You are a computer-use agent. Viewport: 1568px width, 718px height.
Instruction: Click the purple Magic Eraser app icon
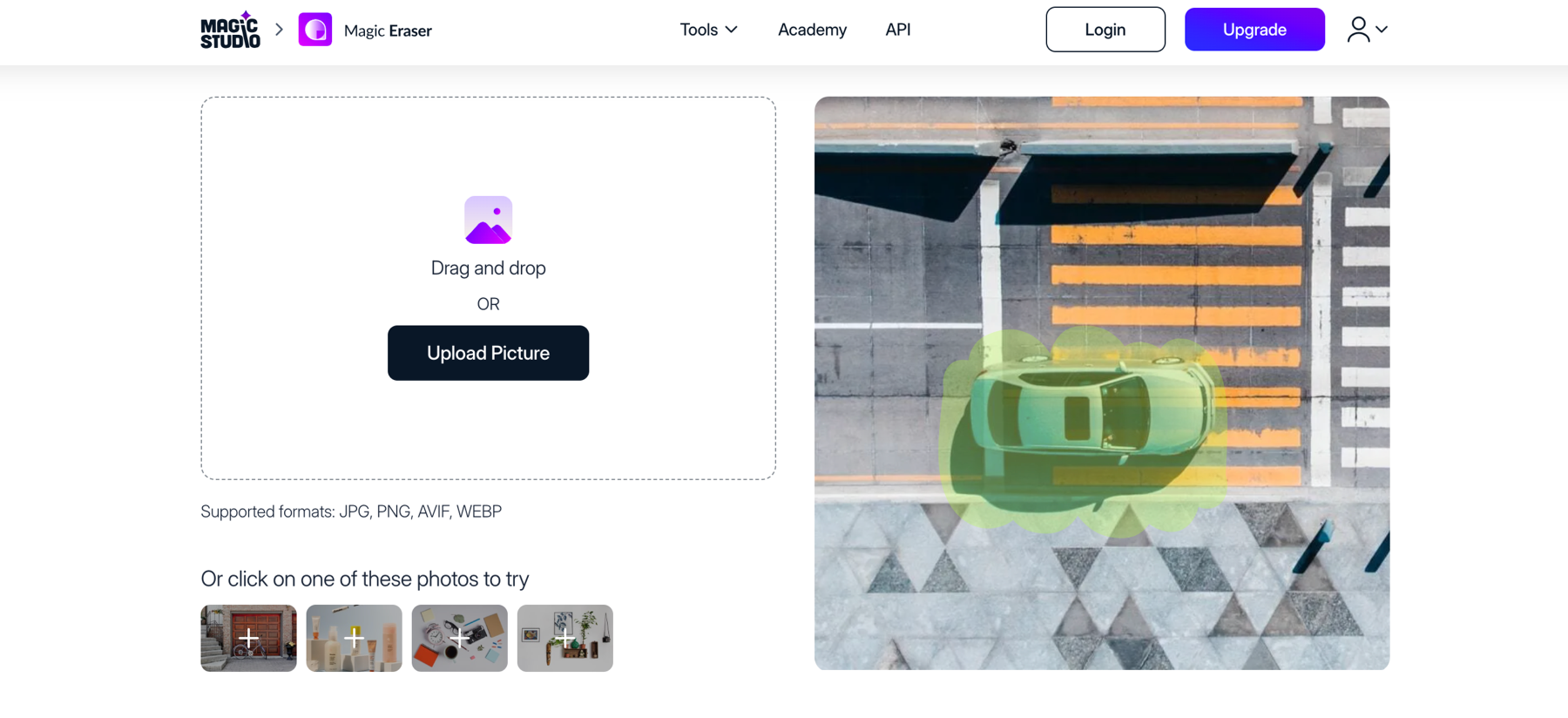pos(315,30)
